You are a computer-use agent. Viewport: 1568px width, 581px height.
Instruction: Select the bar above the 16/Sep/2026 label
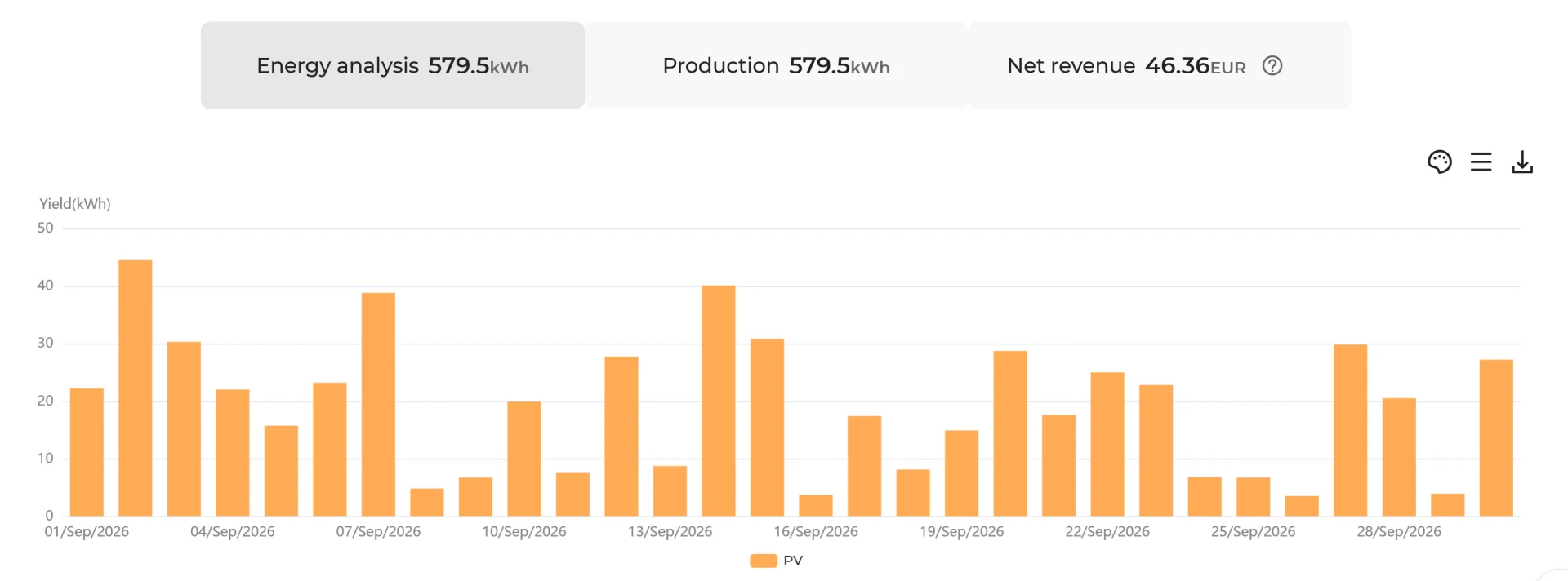pos(816,505)
